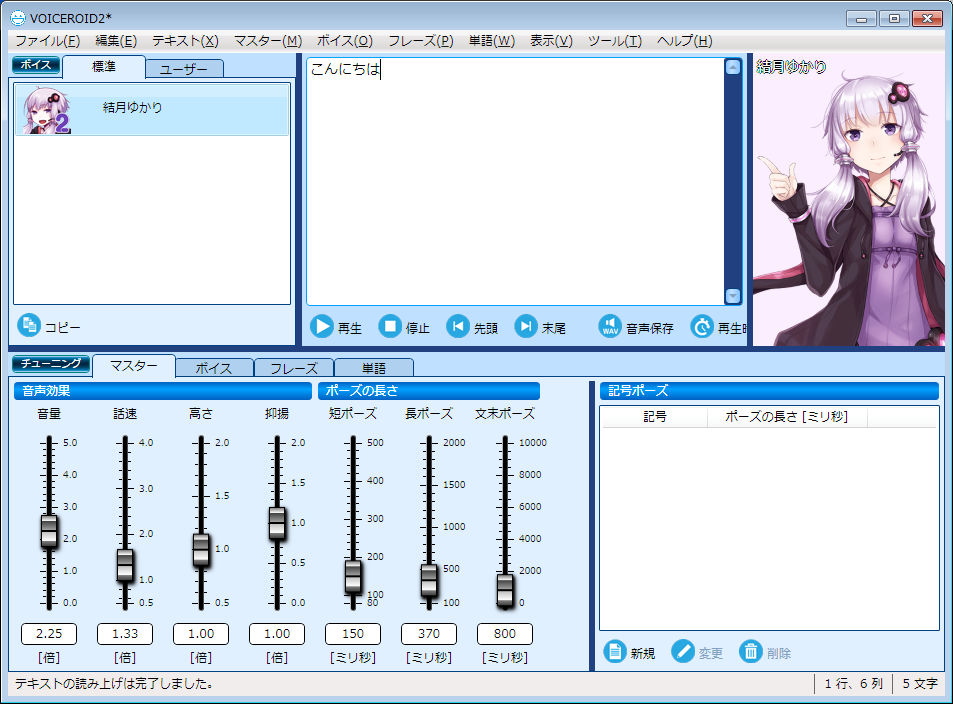Click the 変更 pencil edit icon
The image size is (953, 704).
(683, 651)
